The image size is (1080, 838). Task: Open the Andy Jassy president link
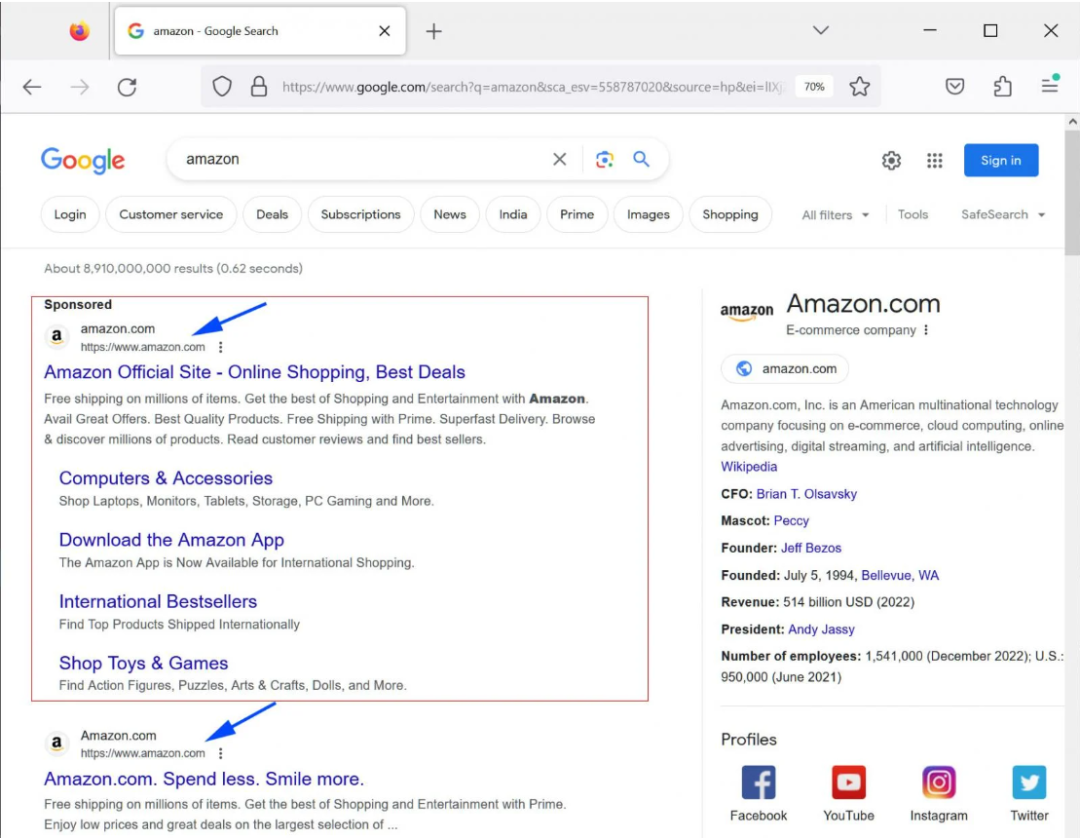(821, 629)
